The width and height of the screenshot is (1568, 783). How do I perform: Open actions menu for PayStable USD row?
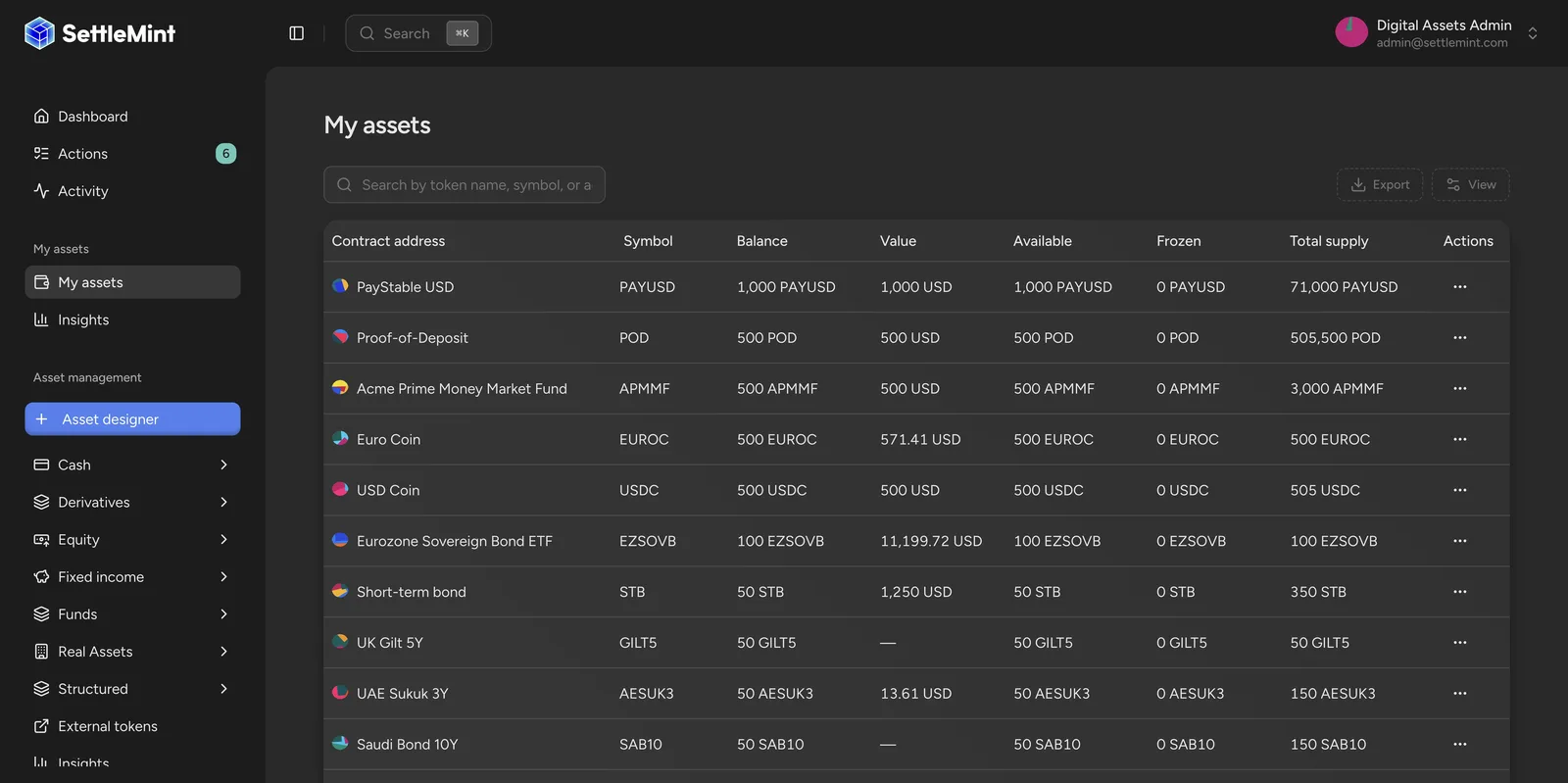[1460, 287]
